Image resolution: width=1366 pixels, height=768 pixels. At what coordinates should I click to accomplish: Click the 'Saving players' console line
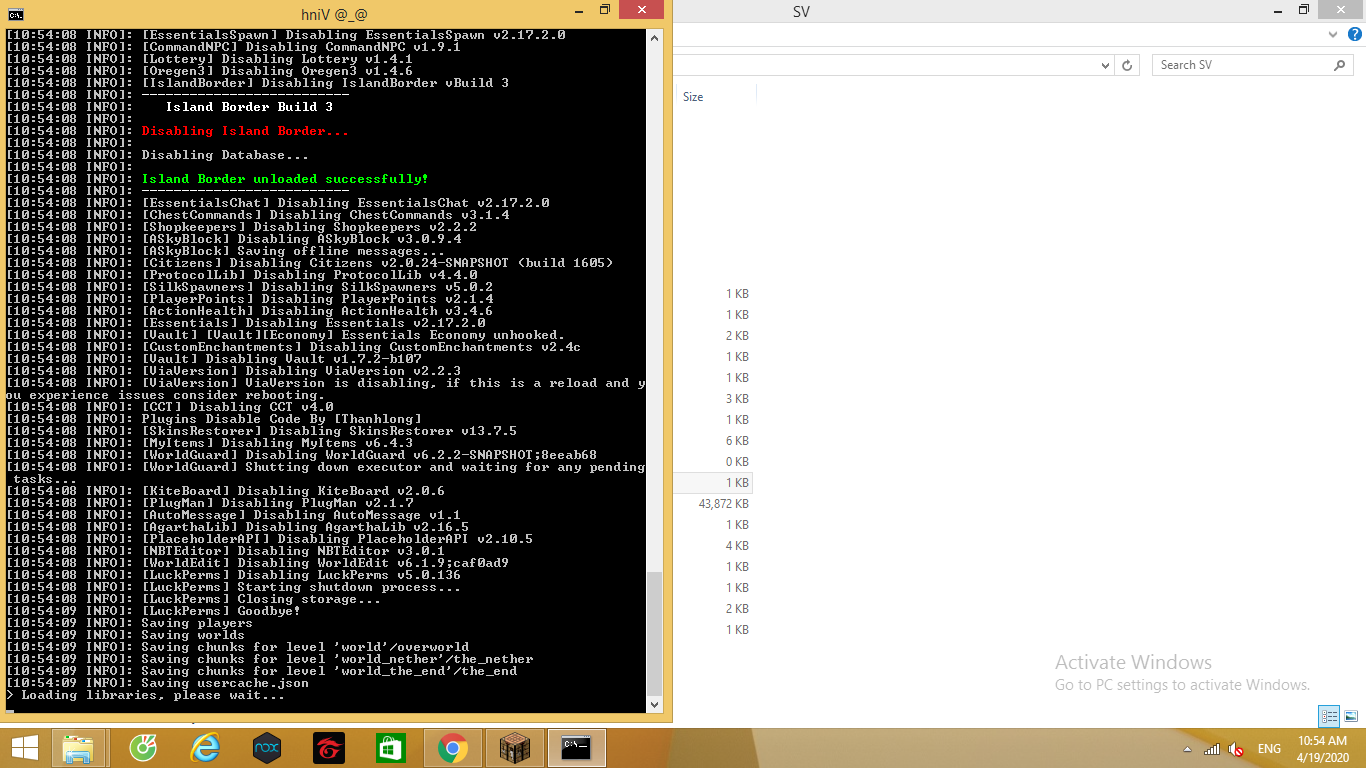(x=197, y=623)
